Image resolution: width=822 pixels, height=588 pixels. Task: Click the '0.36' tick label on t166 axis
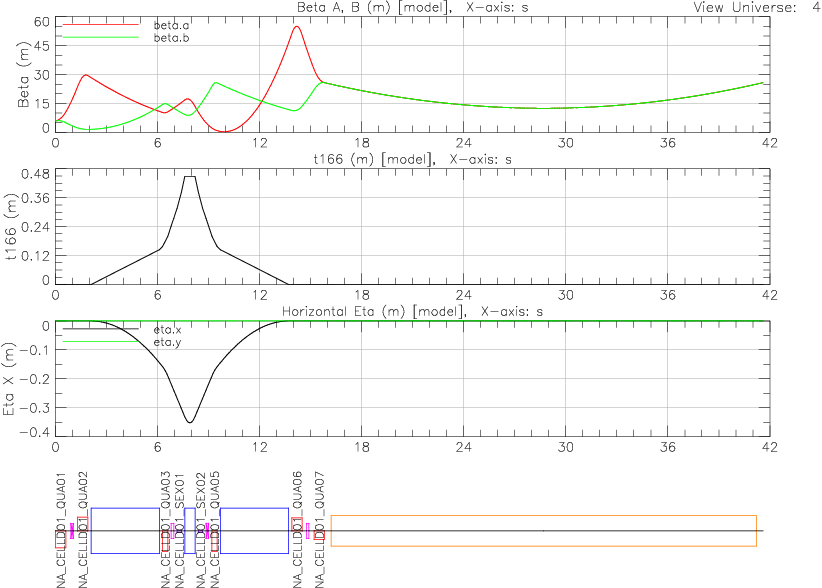(x=35, y=198)
